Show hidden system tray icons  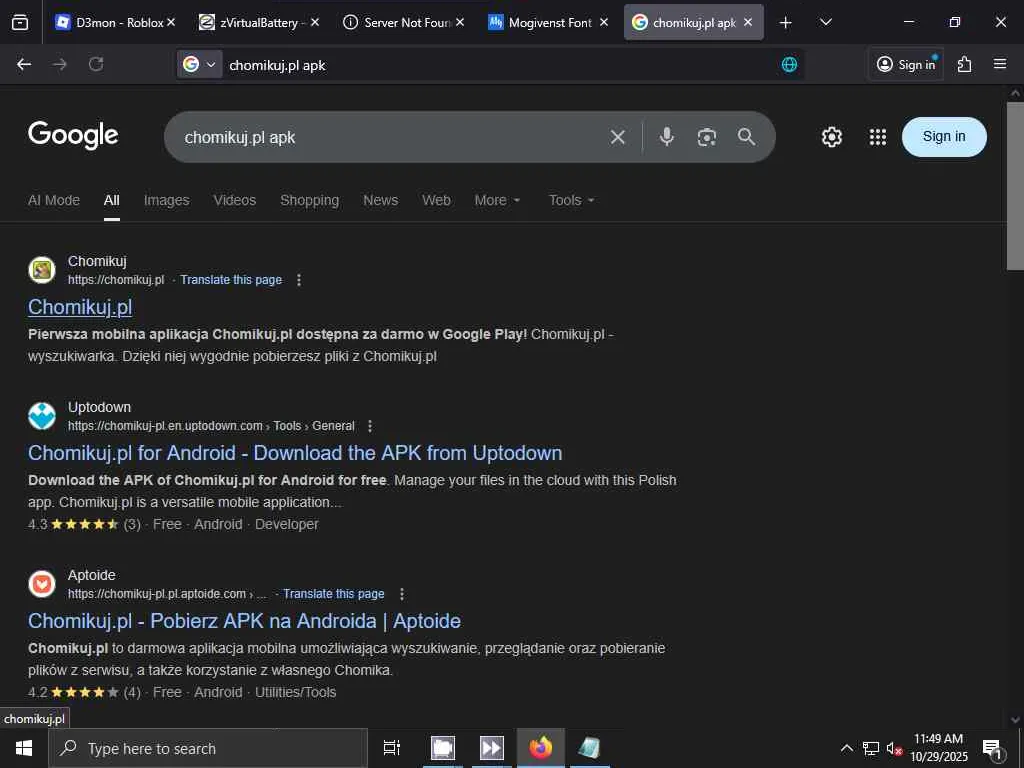(x=846, y=748)
